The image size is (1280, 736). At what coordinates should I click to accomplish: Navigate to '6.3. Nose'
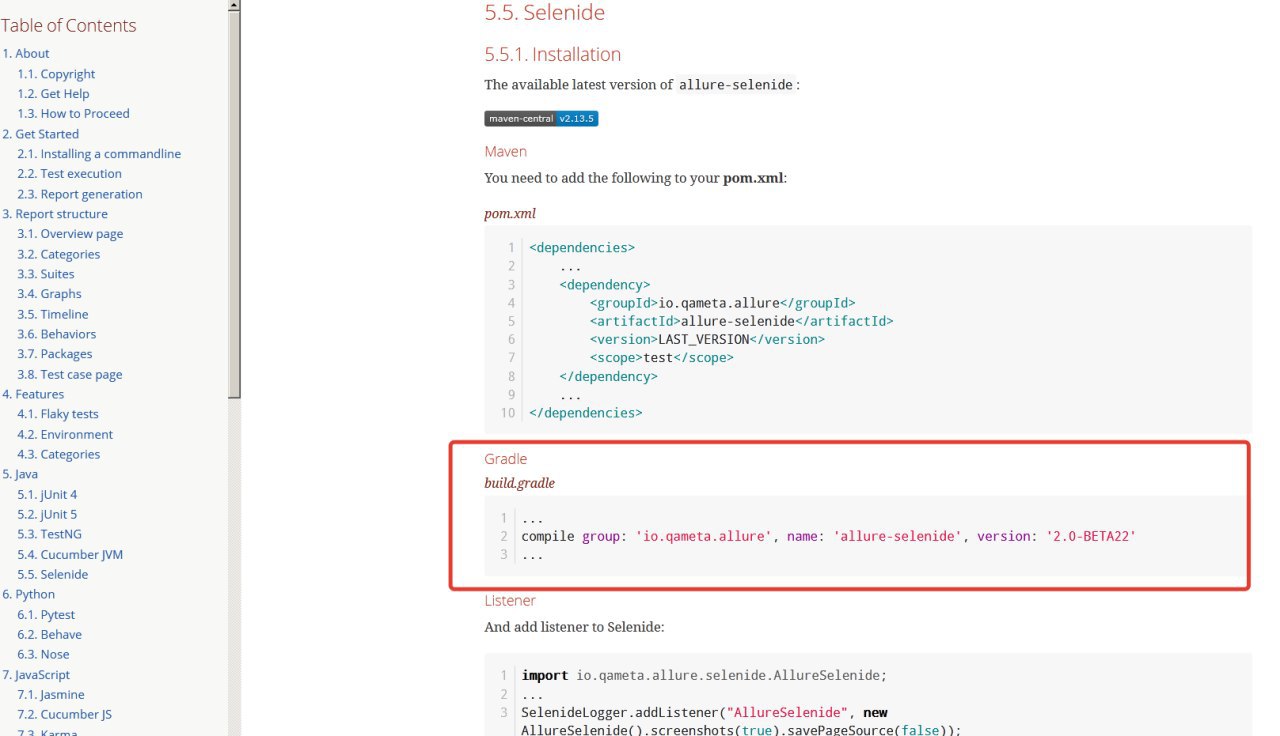pos(43,654)
